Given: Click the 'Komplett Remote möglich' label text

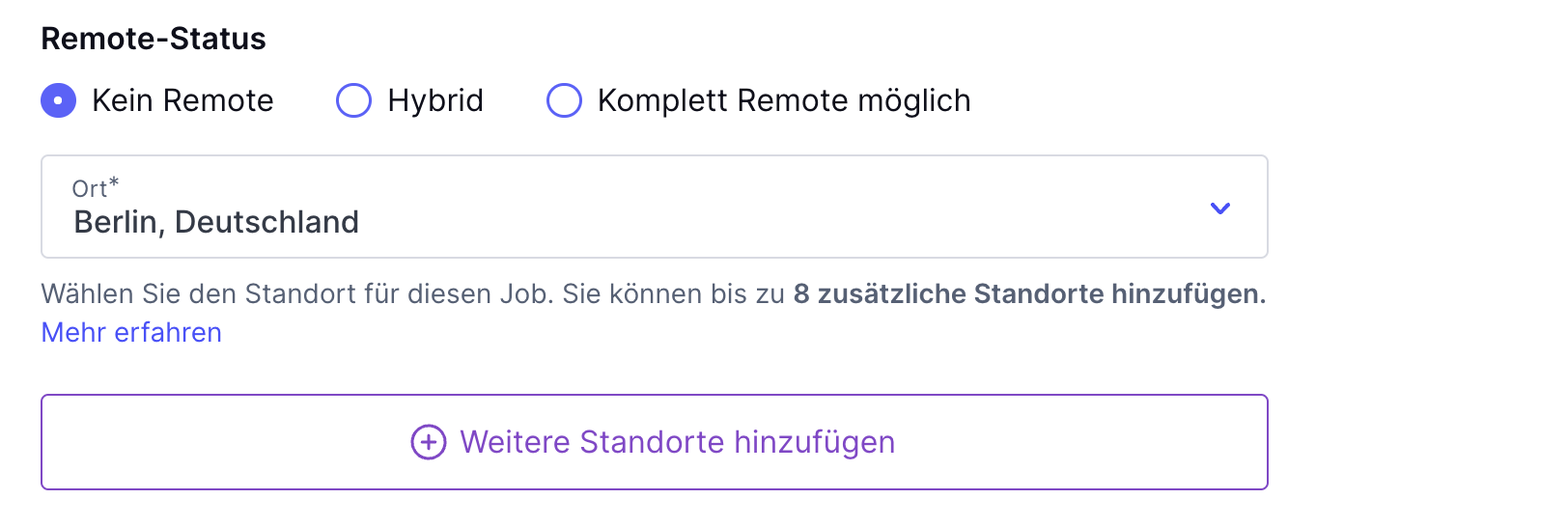Looking at the screenshot, I should tap(784, 100).
